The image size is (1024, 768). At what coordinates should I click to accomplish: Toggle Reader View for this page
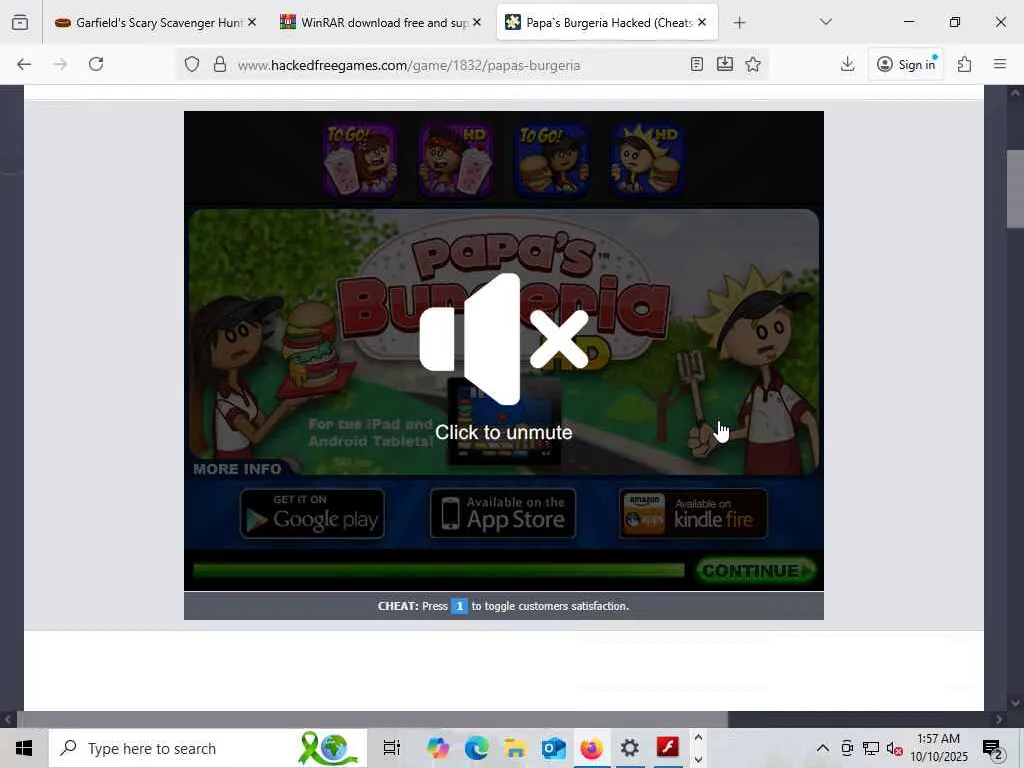coord(697,64)
